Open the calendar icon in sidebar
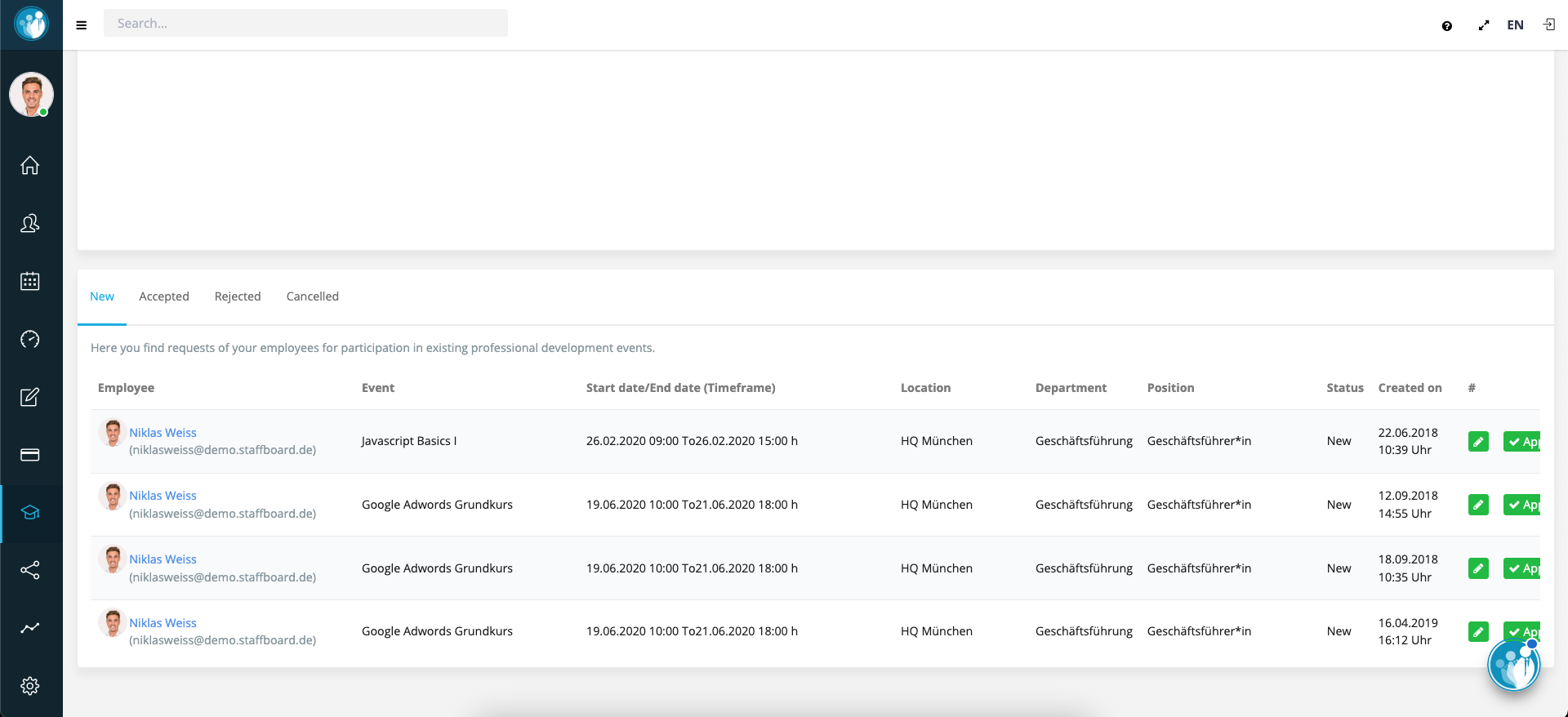 pyautogui.click(x=30, y=282)
